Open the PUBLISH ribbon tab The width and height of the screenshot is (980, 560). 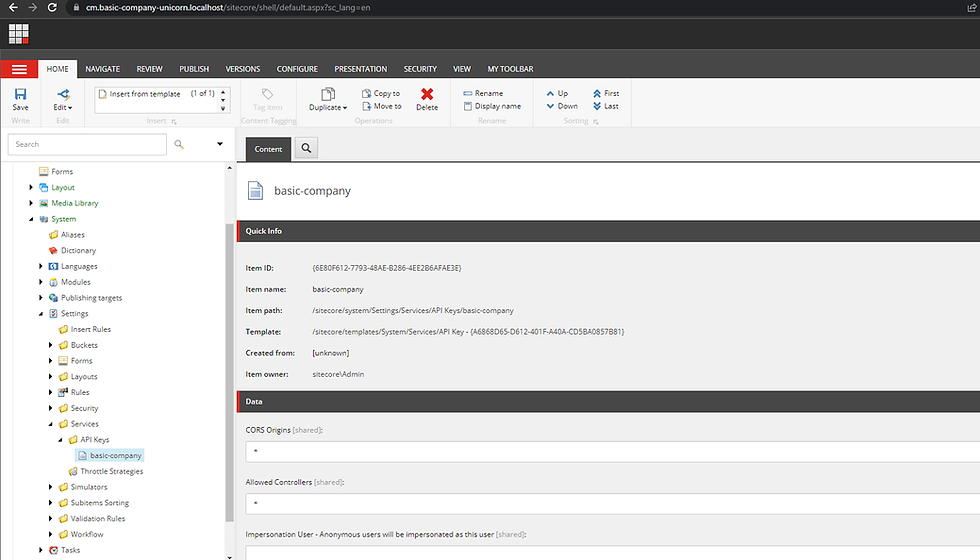click(194, 69)
